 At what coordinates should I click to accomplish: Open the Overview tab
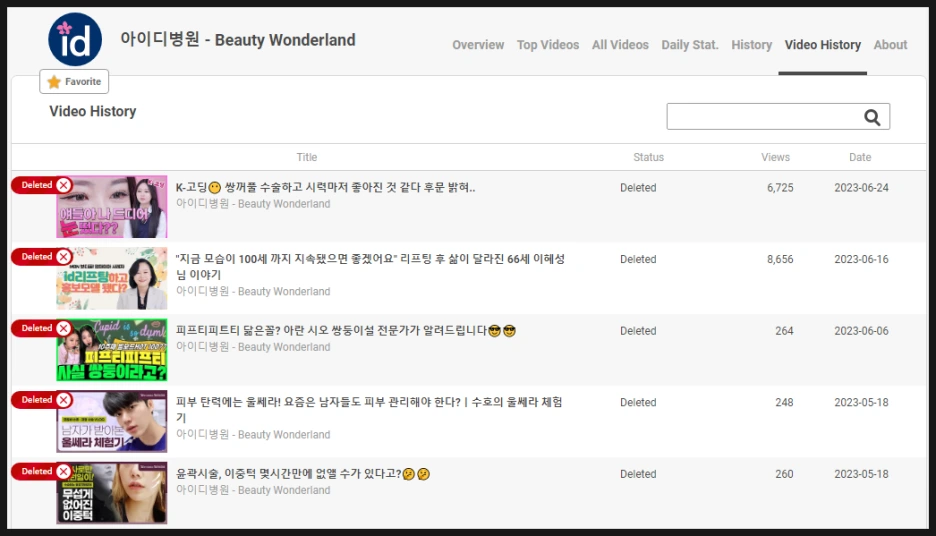click(478, 45)
